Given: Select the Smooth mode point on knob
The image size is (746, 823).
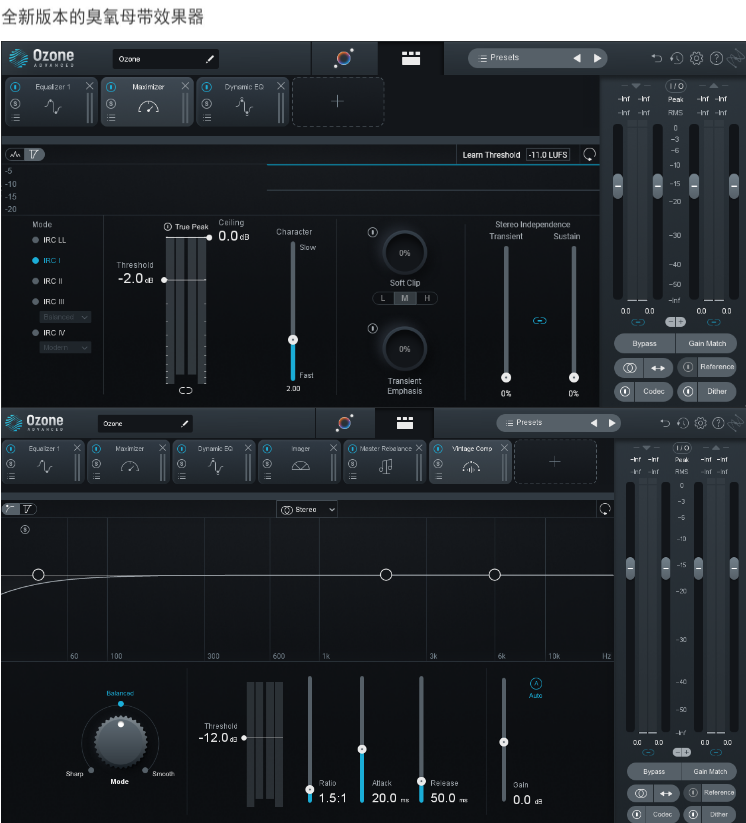Looking at the screenshot, I should pyautogui.click(x=145, y=770).
